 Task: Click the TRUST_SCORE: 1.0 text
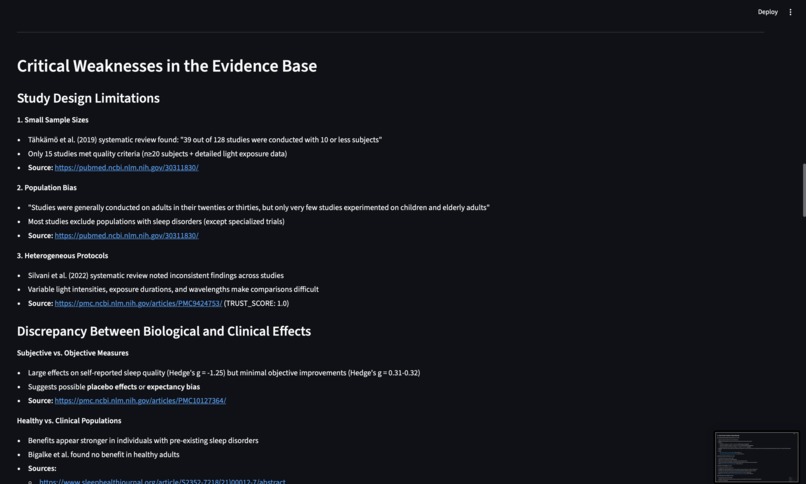[x=256, y=303]
